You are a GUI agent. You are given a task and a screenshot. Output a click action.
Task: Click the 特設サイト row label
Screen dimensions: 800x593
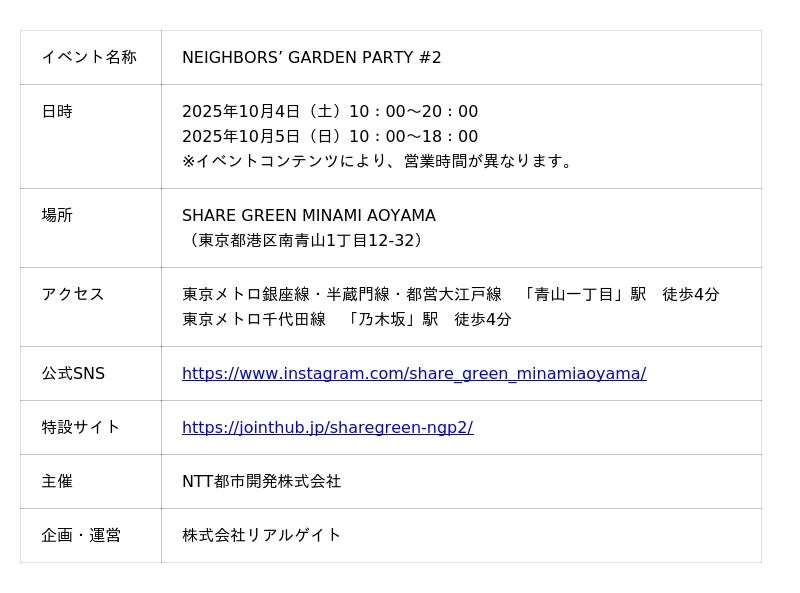pos(81,428)
